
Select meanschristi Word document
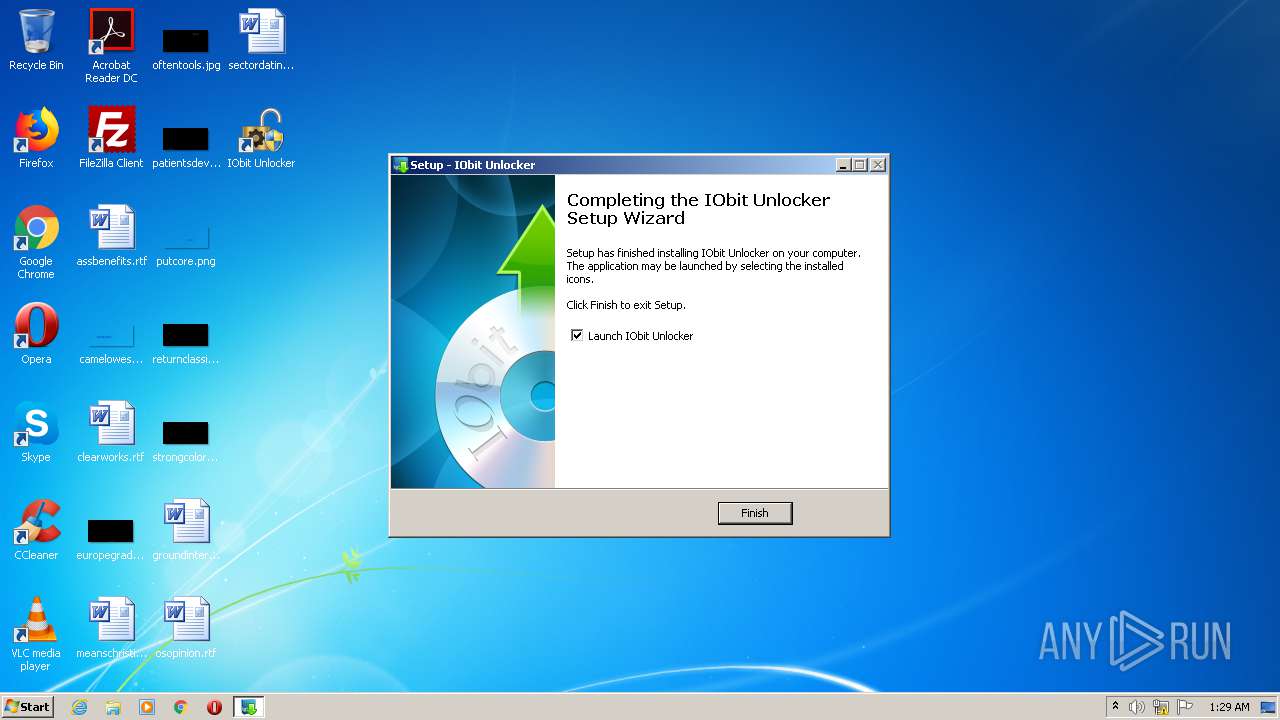[111, 628]
